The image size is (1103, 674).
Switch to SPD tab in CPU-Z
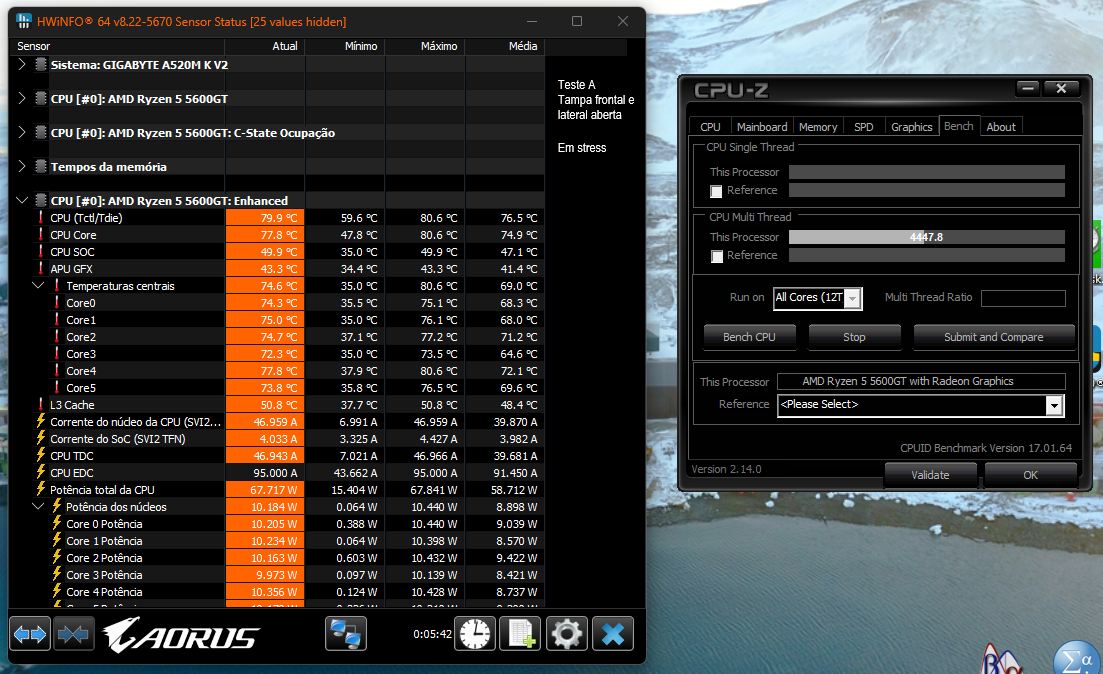[864, 127]
